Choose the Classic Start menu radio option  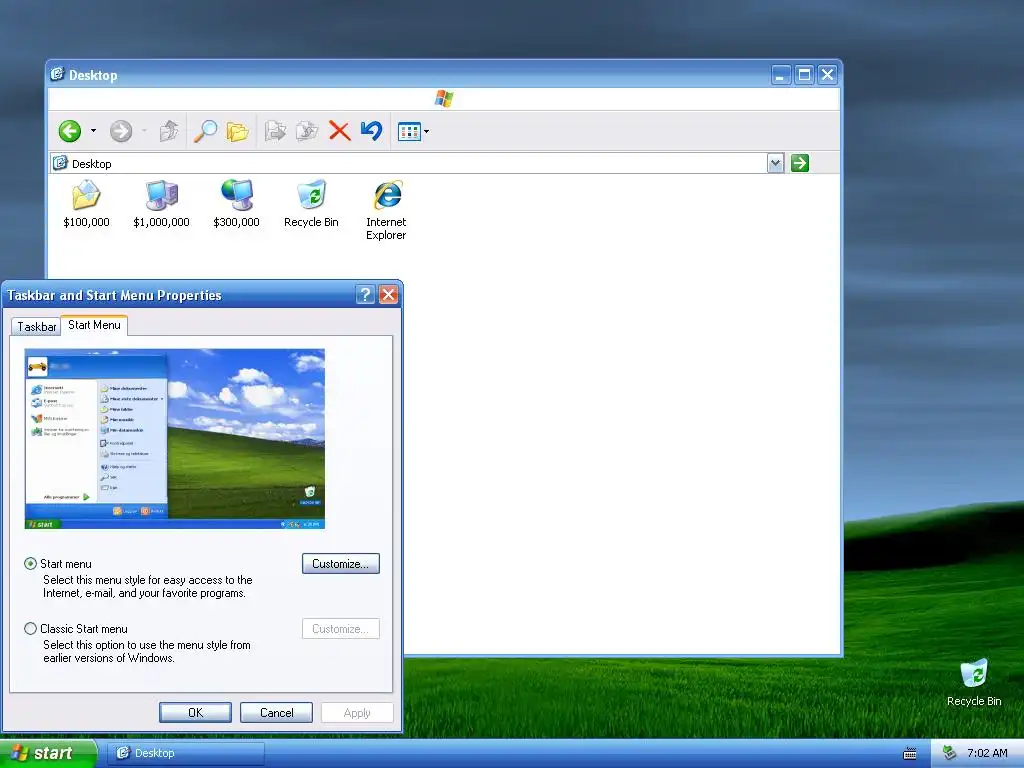[x=30, y=628]
